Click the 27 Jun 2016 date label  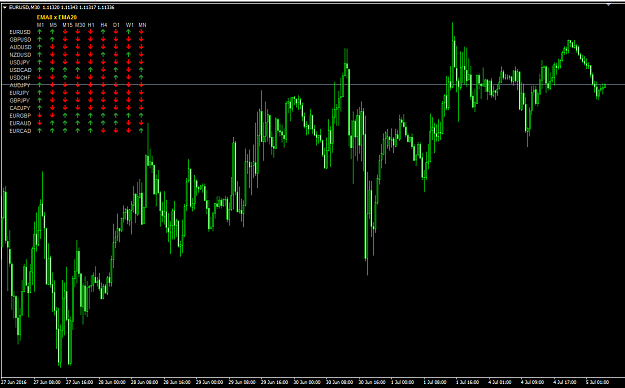pyautogui.click(x=14, y=382)
